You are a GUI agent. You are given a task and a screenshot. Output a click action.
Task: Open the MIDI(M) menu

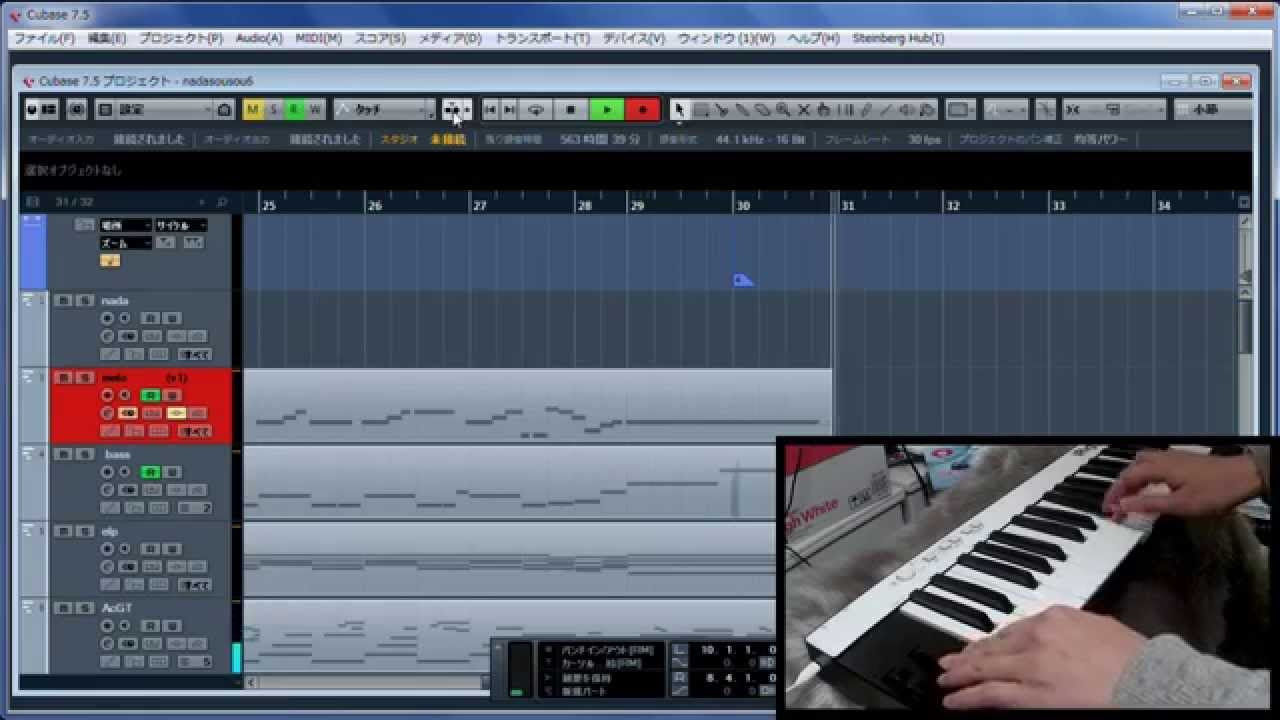coord(318,38)
